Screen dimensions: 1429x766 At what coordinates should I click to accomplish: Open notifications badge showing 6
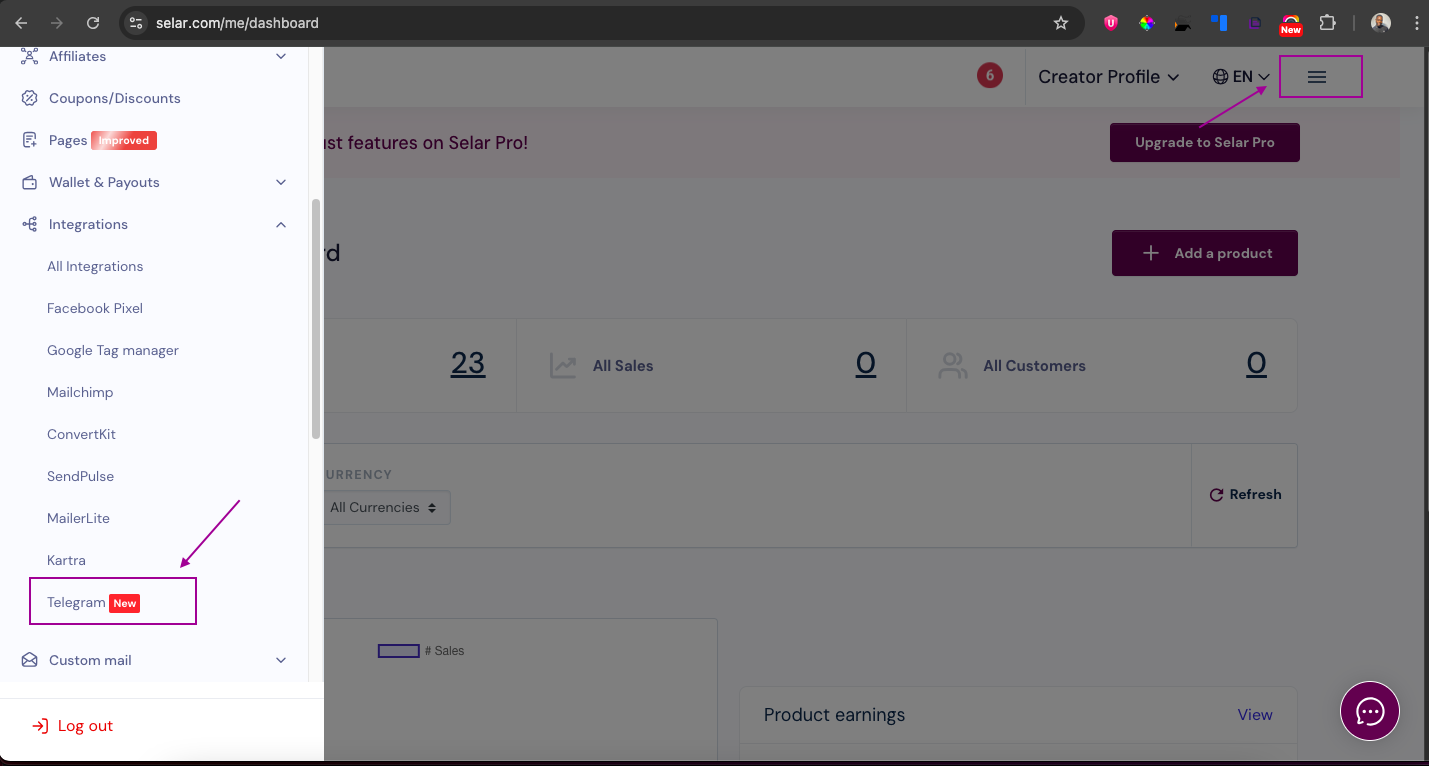pos(989,75)
